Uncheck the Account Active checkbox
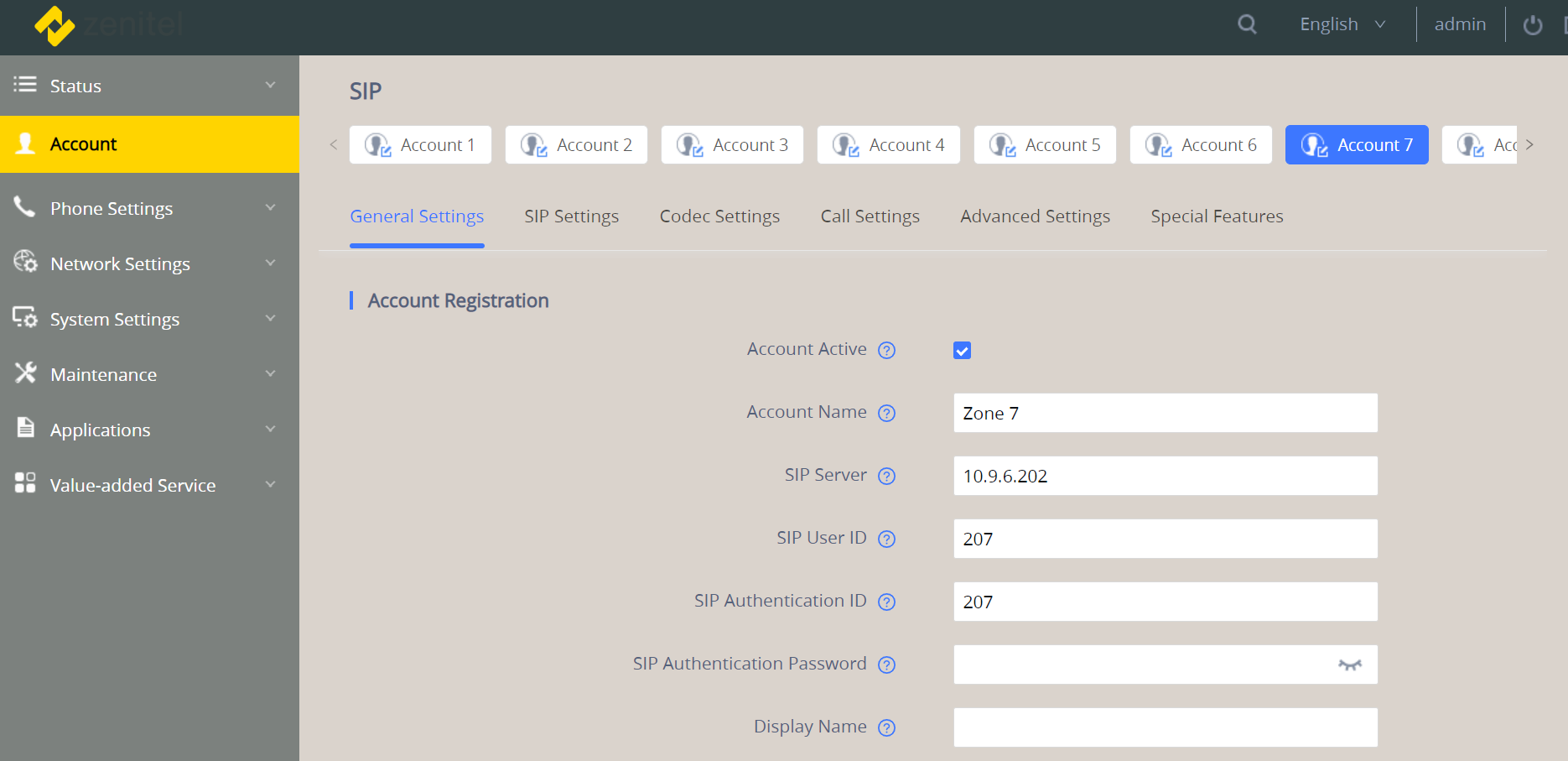Screen dimensions: 1568x761 click(962, 351)
